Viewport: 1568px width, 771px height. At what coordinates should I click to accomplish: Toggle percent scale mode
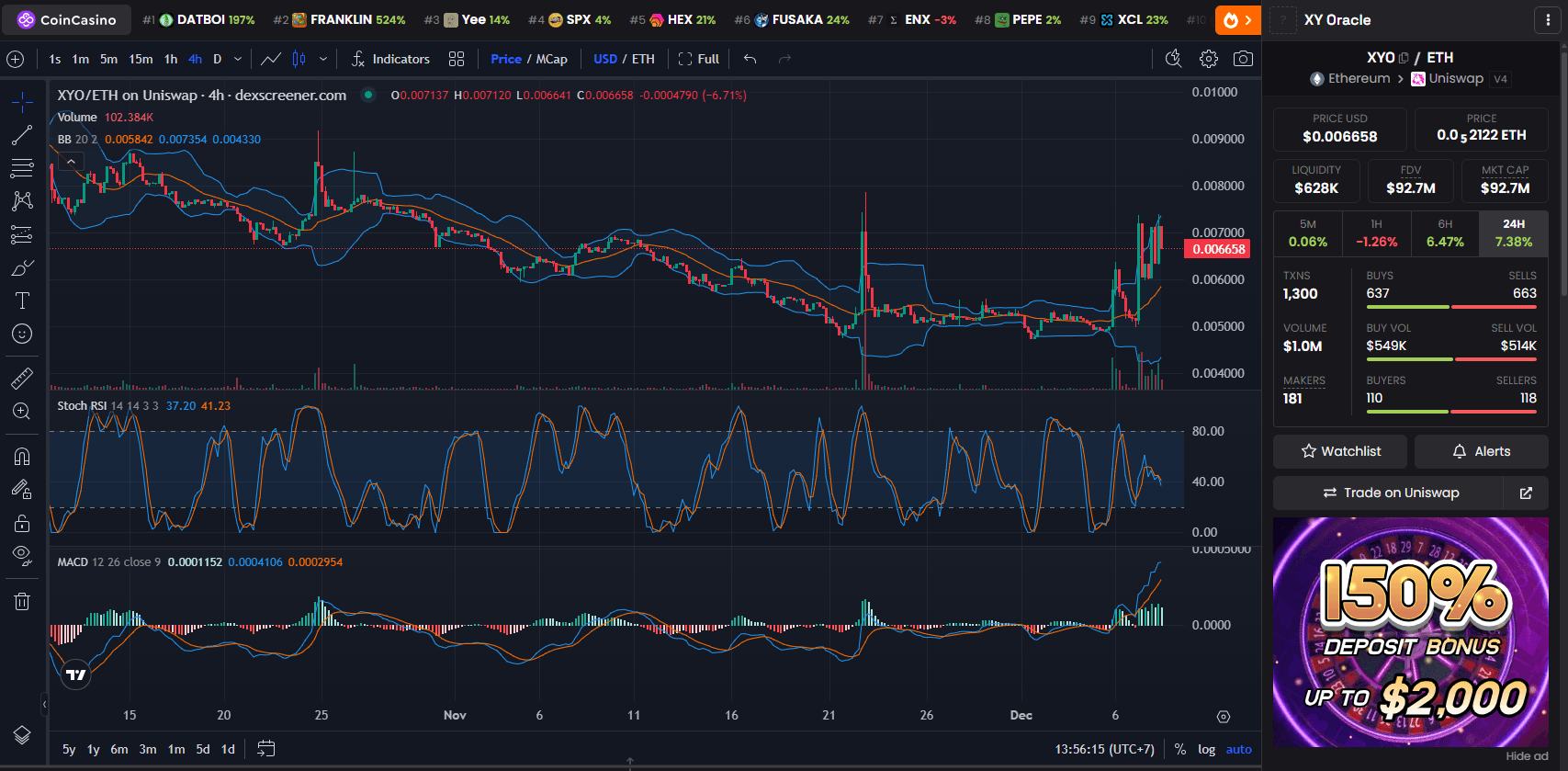(x=1180, y=749)
